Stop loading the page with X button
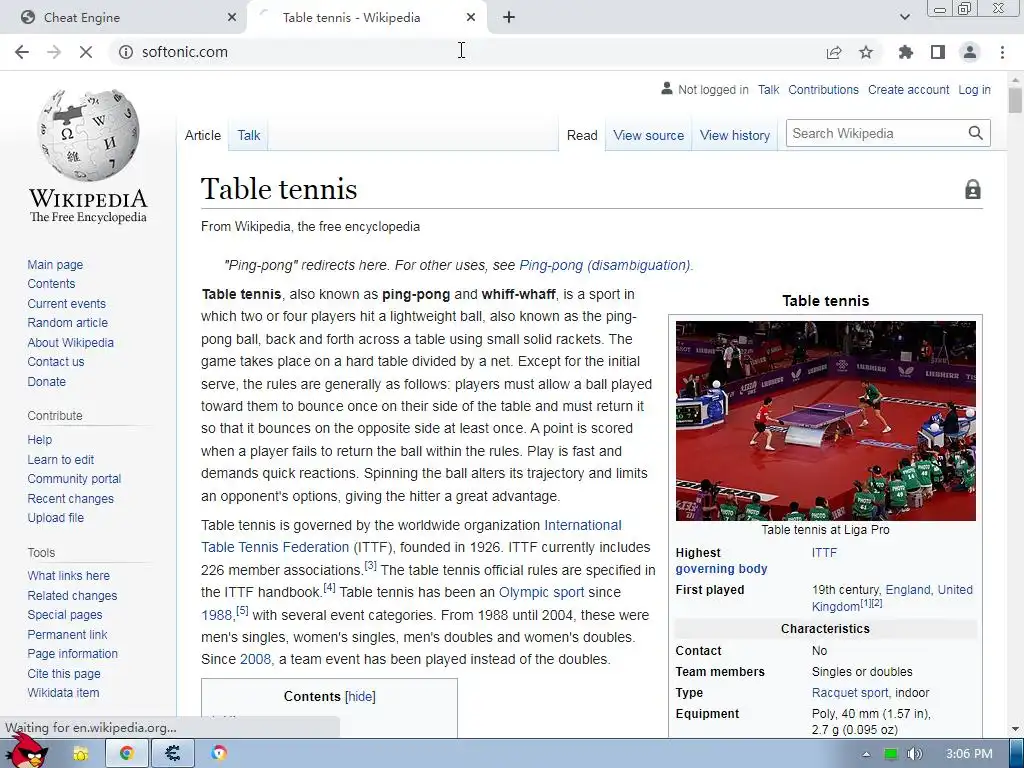Viewport: 1024px width, 768px height. coord(86,52)
